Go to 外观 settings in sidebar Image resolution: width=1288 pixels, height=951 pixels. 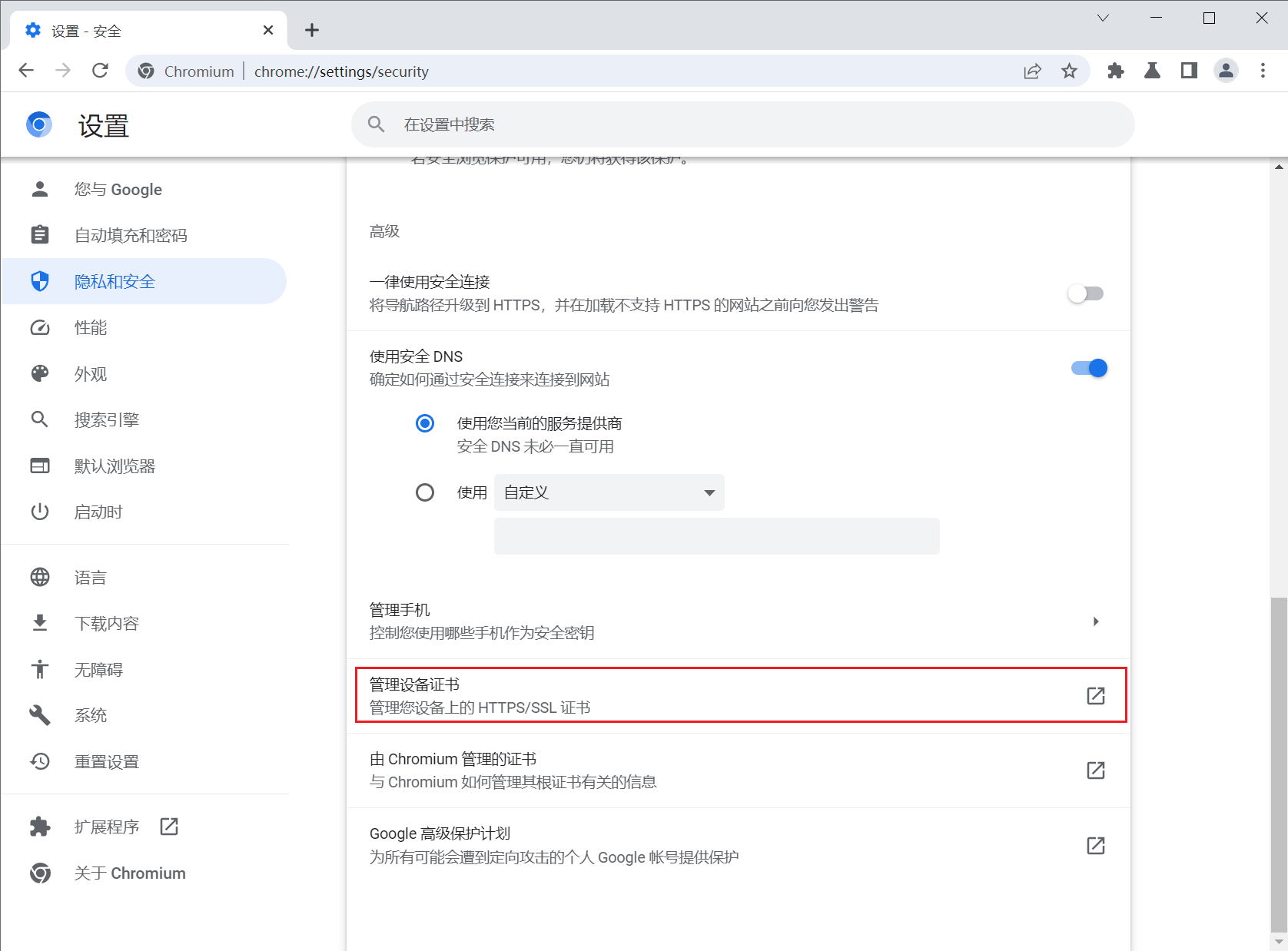[x=91, y=374]
